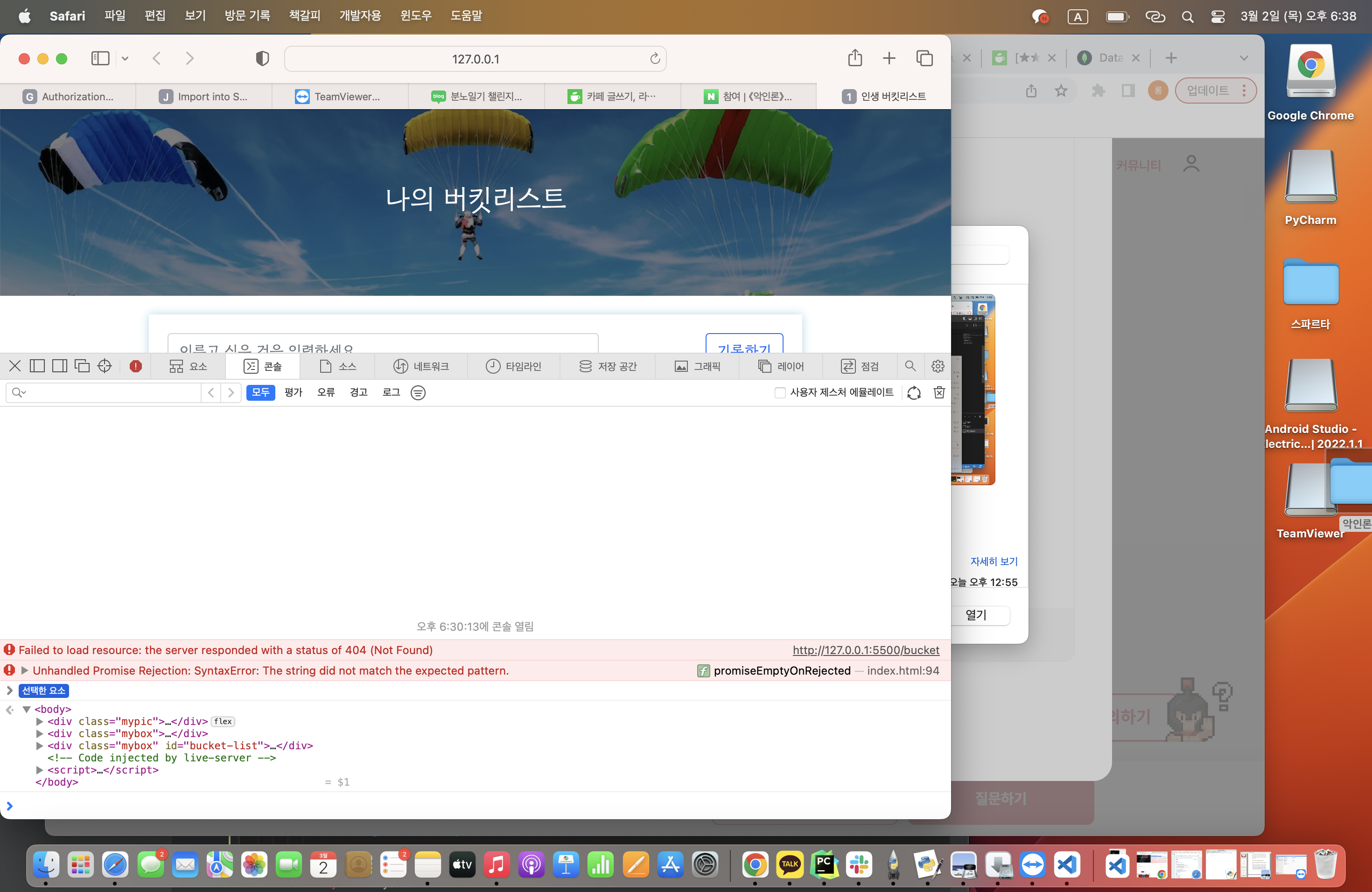Open Safari 개발자용 menu
The image size is (1372, 892).
tap(360, 15)
